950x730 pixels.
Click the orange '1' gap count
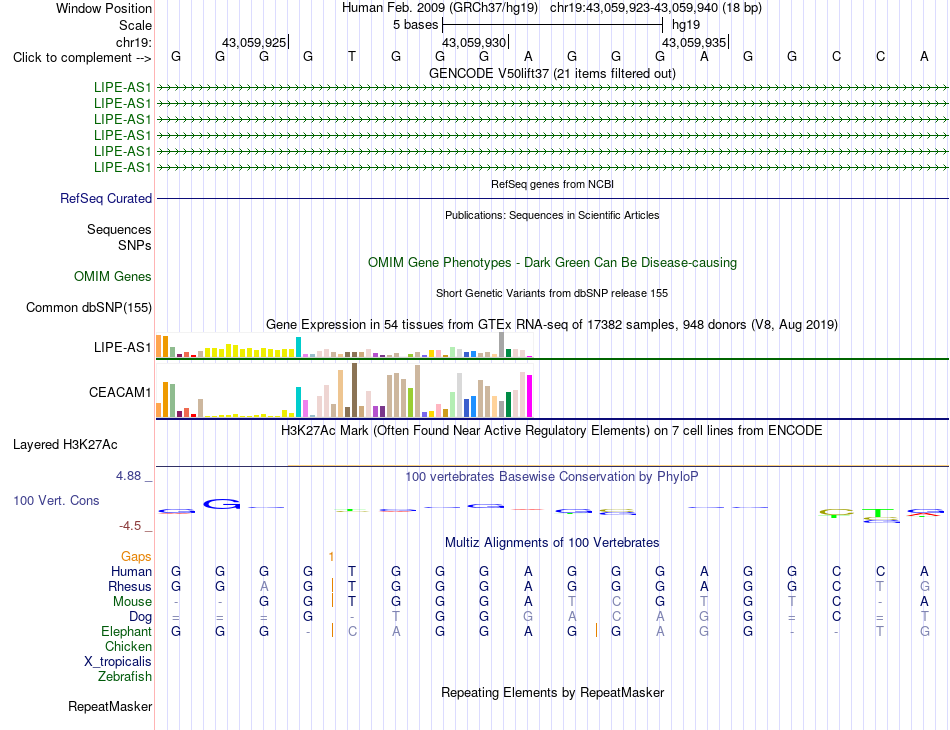click(x=331, y=556)
